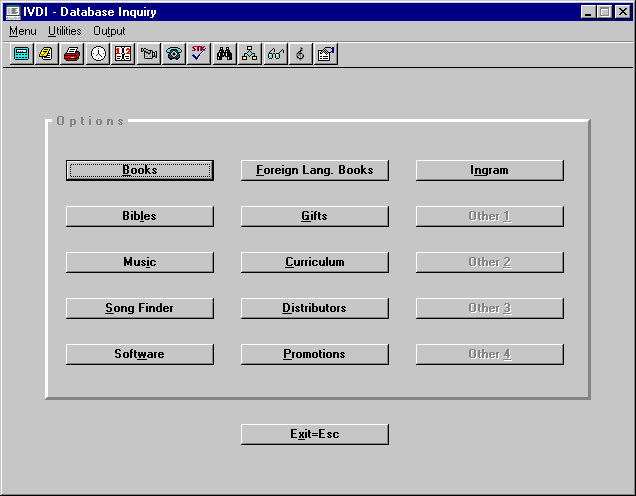Click the IVDI title bar application icon
Screen dimensions: 636x496
click(13, 12)
